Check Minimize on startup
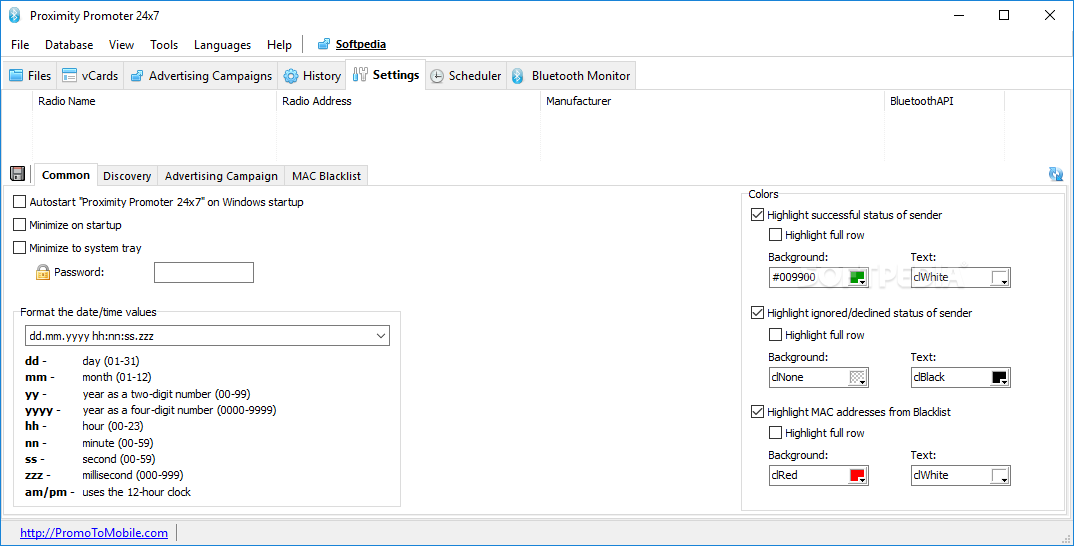The image size is (1074, 546). tap(19, 225)
